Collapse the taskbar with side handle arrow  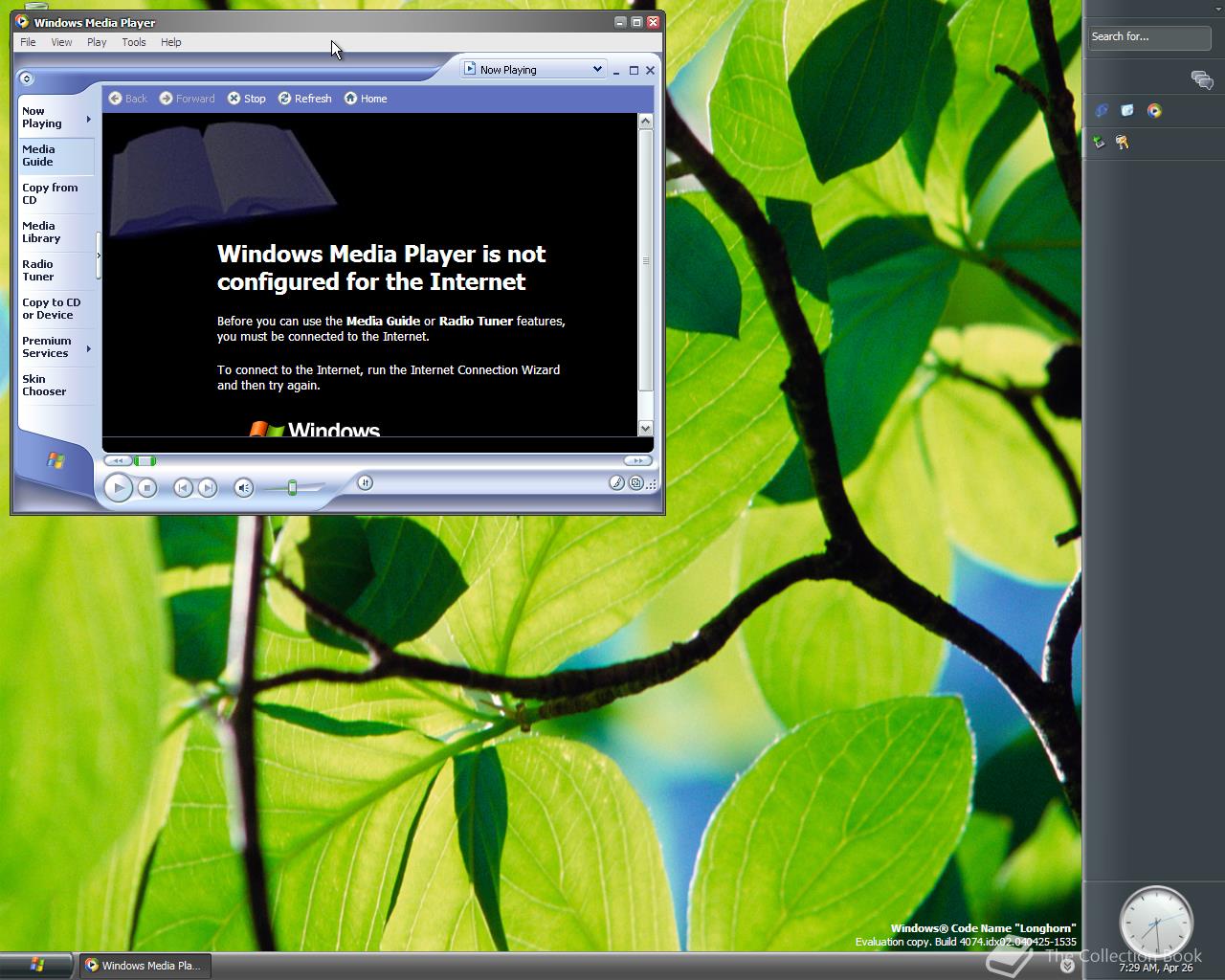pyautogui.click(x=98, y=256)
